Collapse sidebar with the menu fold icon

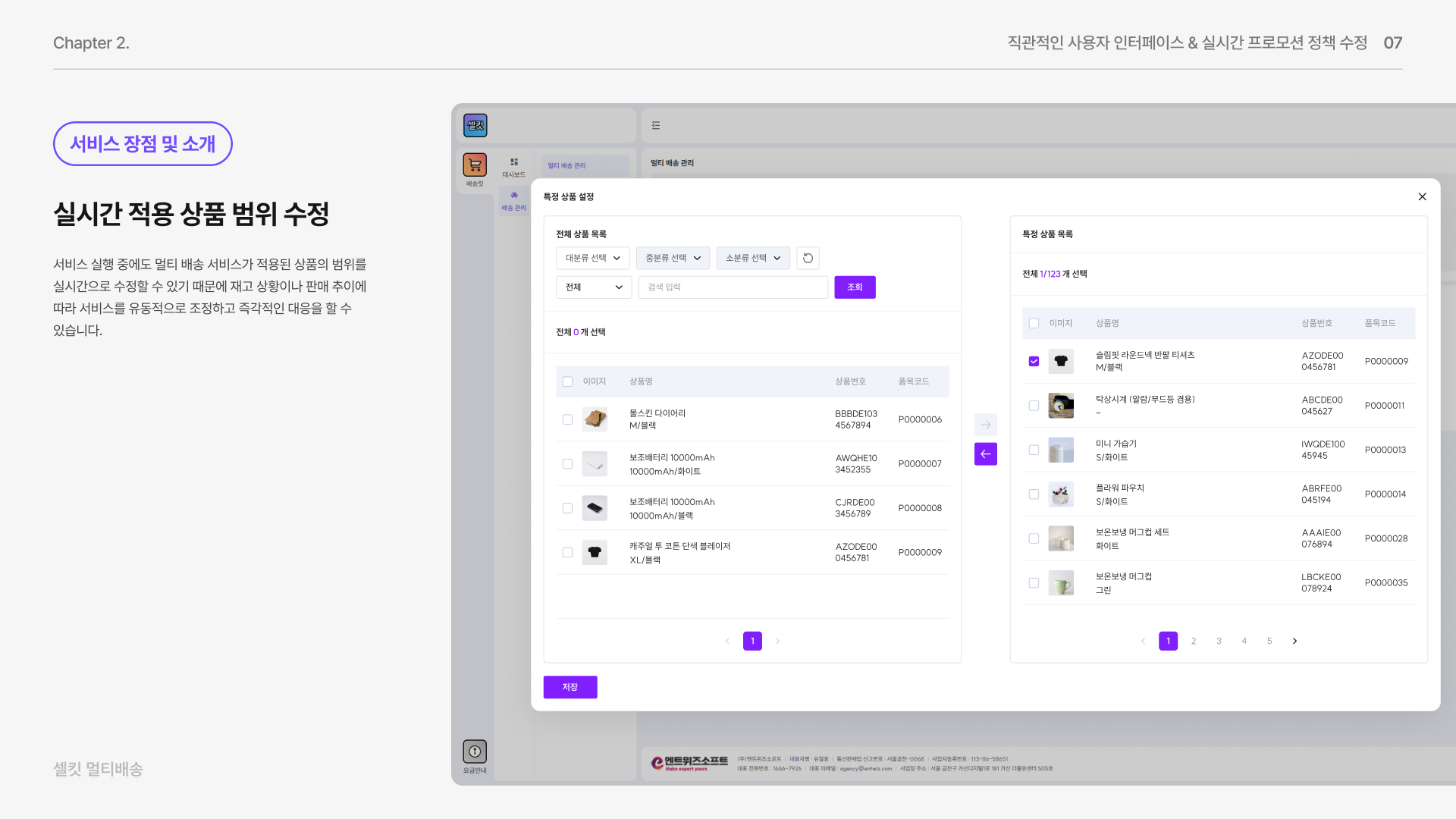(656, 126)
